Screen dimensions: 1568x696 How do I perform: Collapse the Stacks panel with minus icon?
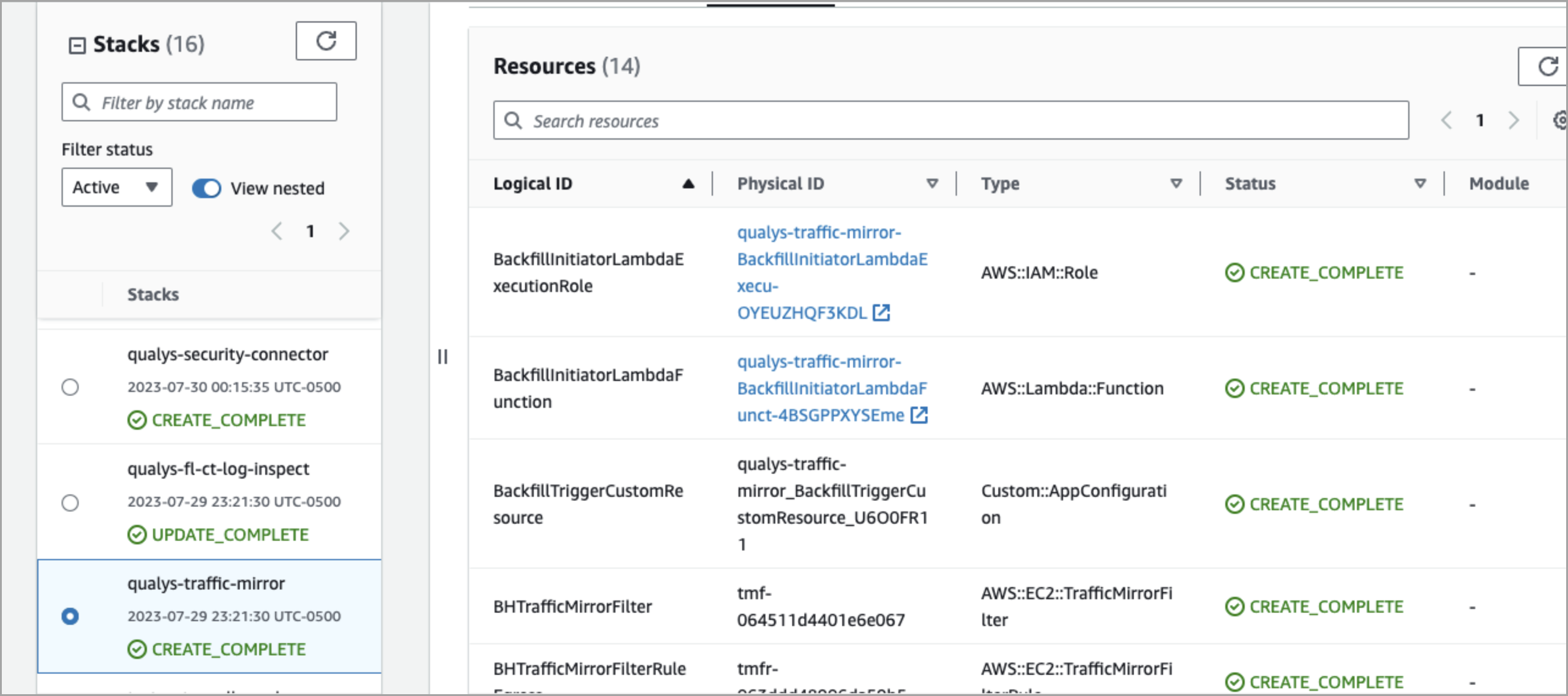[x=77, y=46]
